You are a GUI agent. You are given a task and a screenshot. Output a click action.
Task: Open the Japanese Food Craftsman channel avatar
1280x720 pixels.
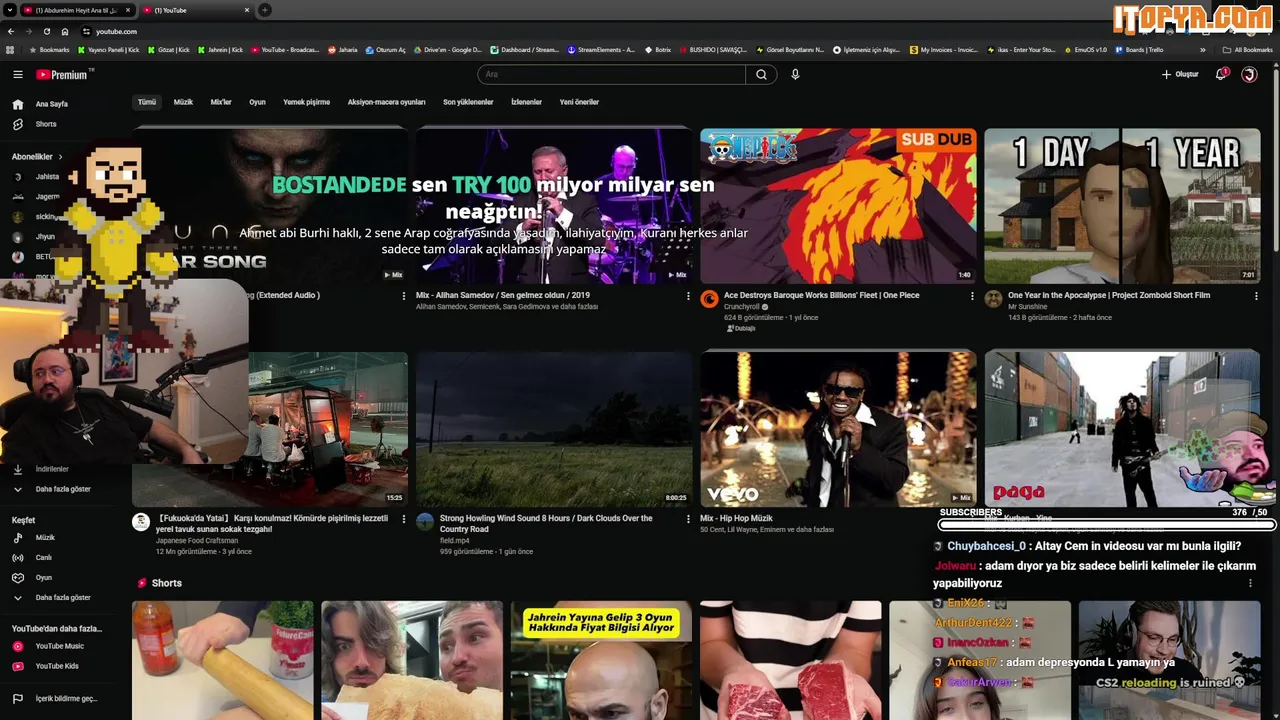click(141, 521)
